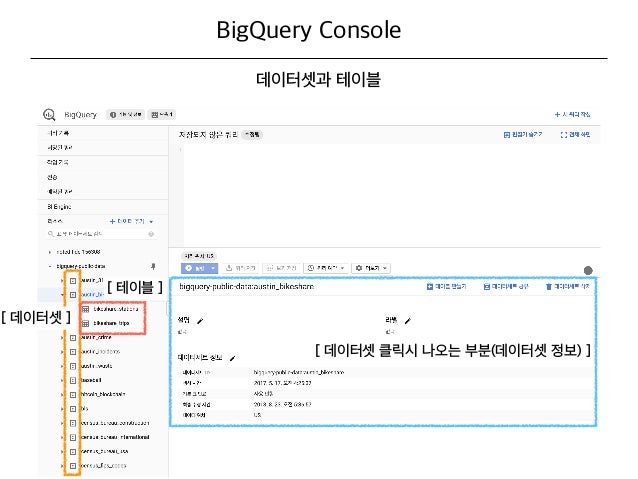Click the census_fips_codes dataset icon
The height and width of the screenshot is (479, 638).
coord(73,466)
